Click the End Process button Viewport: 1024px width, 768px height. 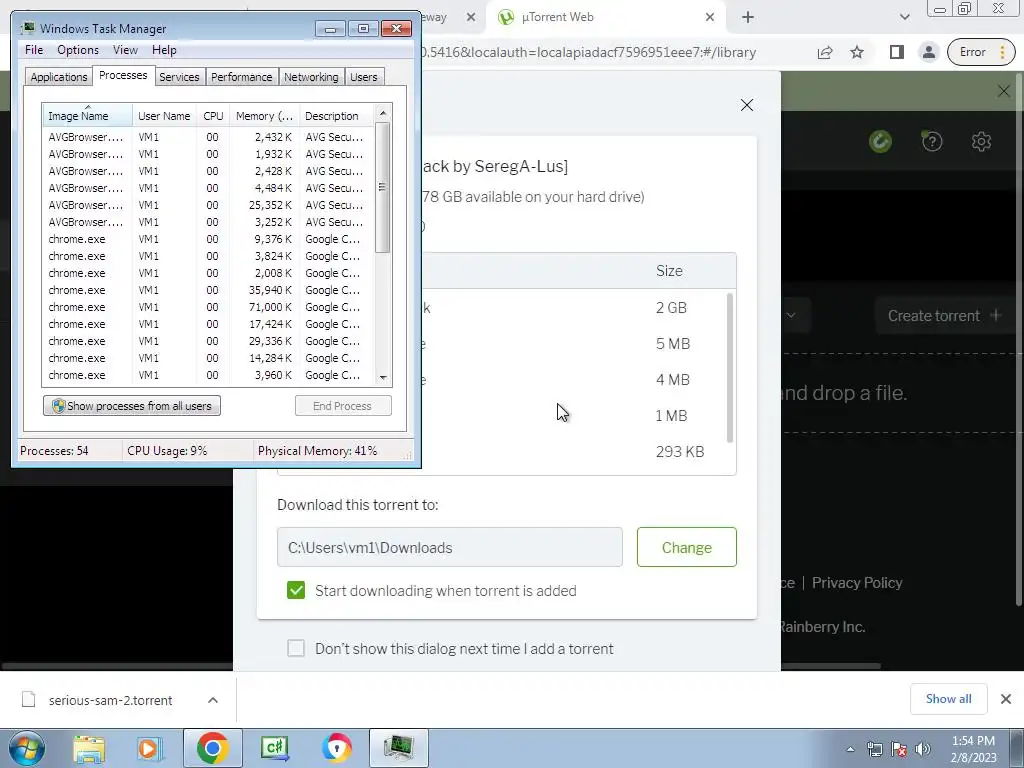click(x=343, y=406)
